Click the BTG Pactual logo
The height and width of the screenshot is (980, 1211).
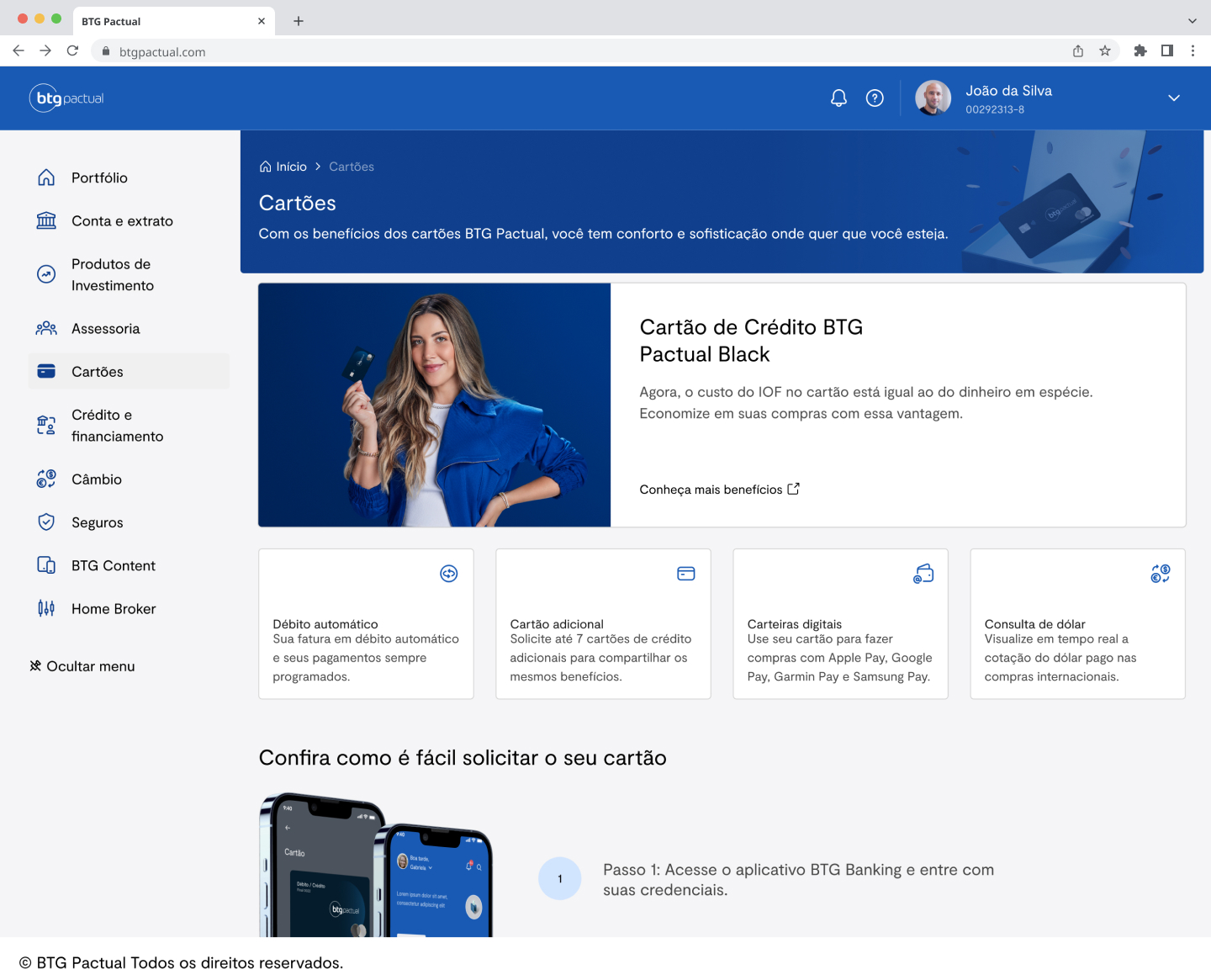(x=66, y=98)
